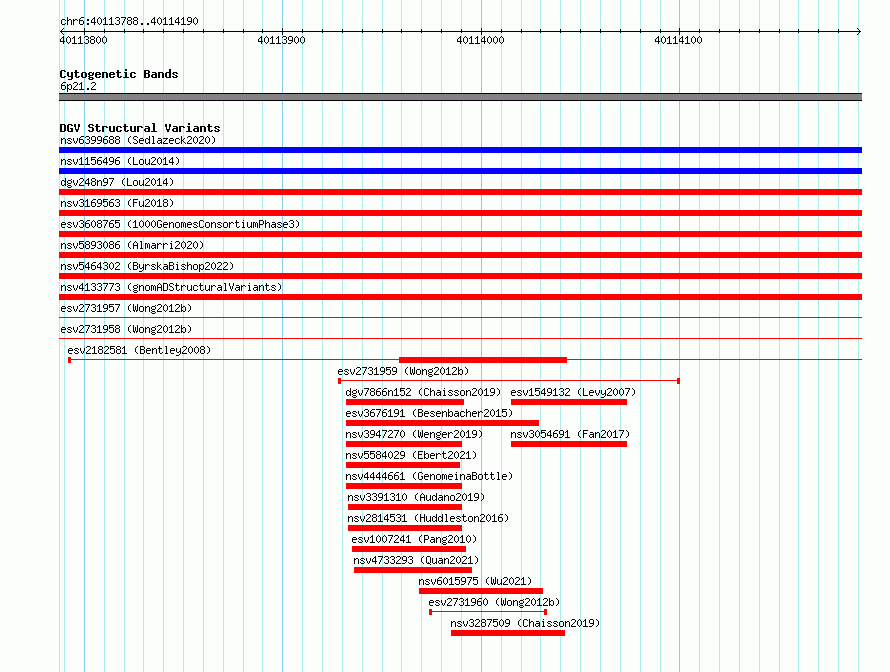
Task: Open nsv5893086 (Almarri2020) variant label
Action: (x=132, y=245)
